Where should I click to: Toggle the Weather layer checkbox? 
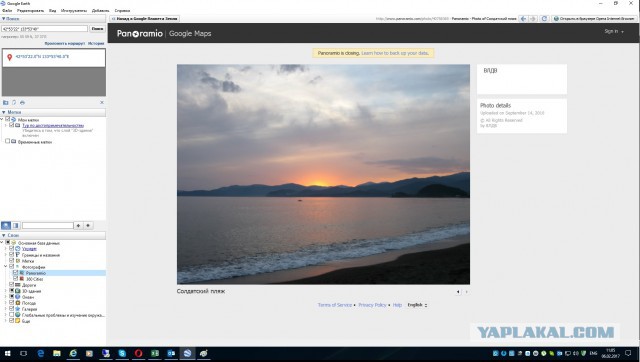pyautogui.click(x=11, y=303)
